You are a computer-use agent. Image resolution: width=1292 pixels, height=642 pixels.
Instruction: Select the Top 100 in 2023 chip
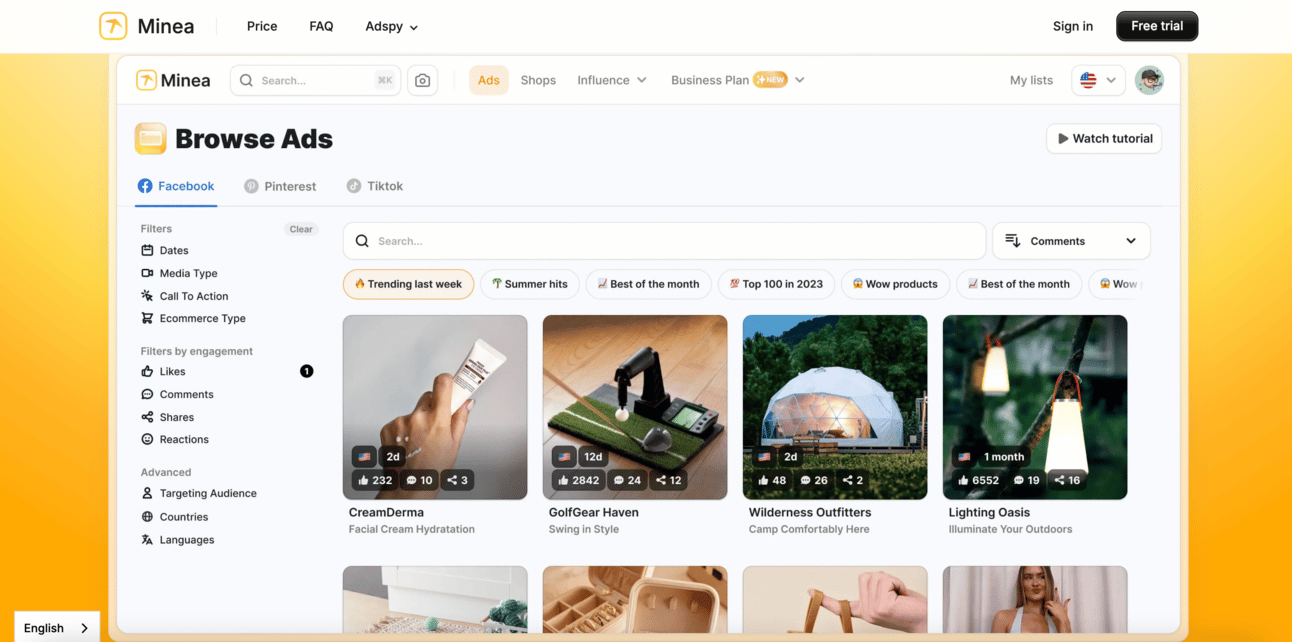(776, 284)
